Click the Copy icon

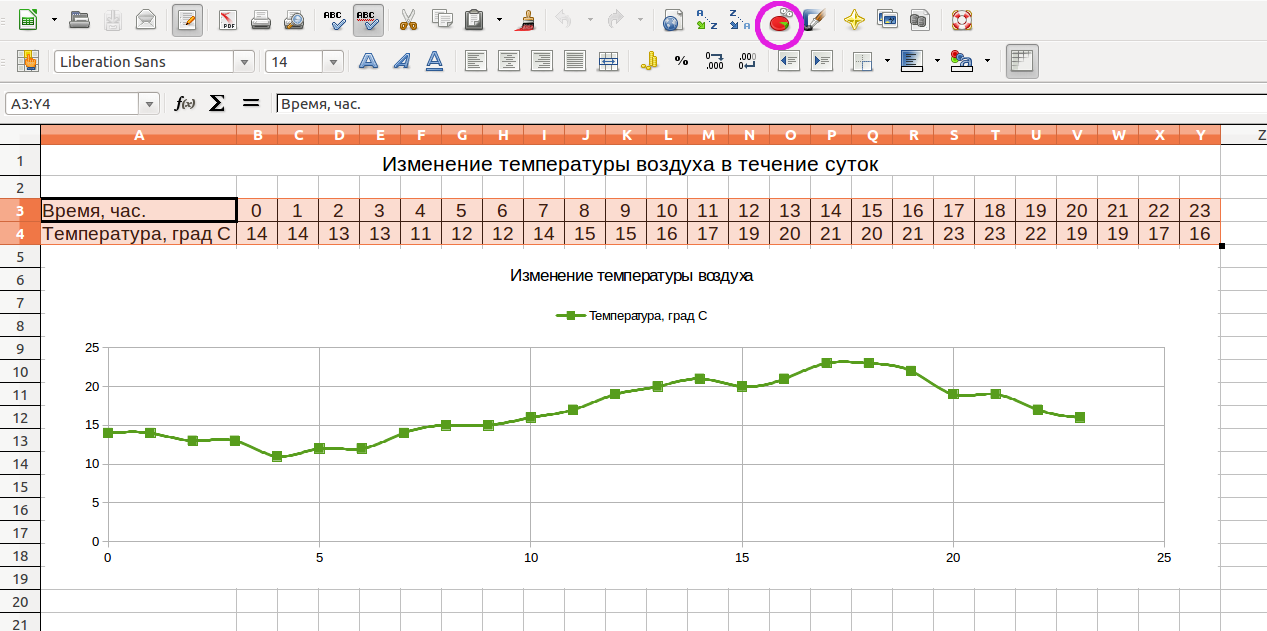(x=441, y=19)
